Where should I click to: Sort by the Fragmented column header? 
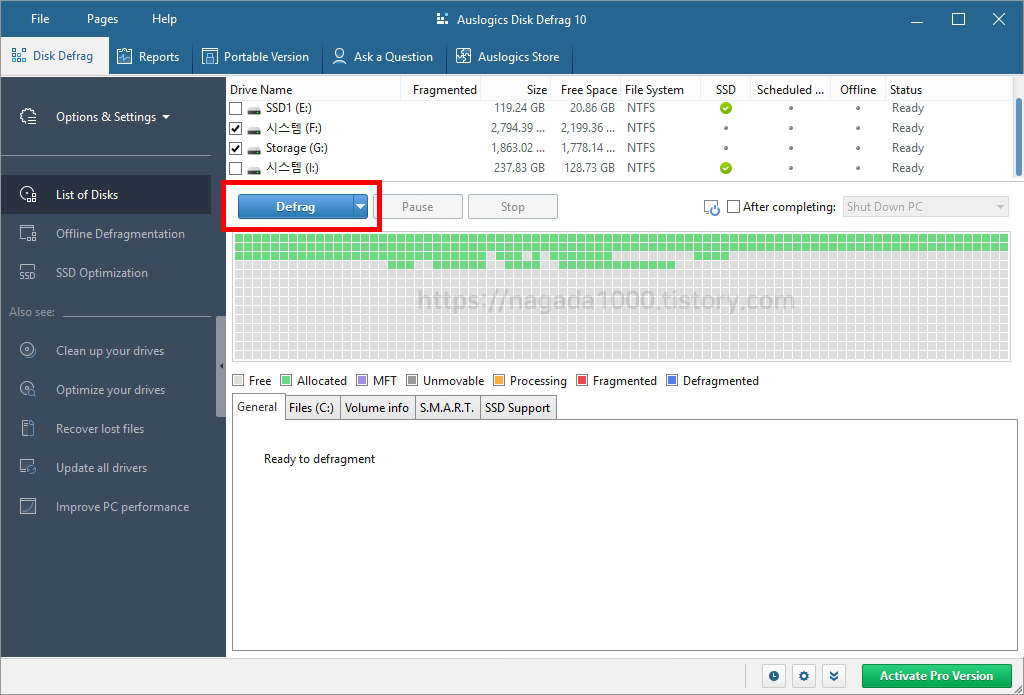pos(445,90)
